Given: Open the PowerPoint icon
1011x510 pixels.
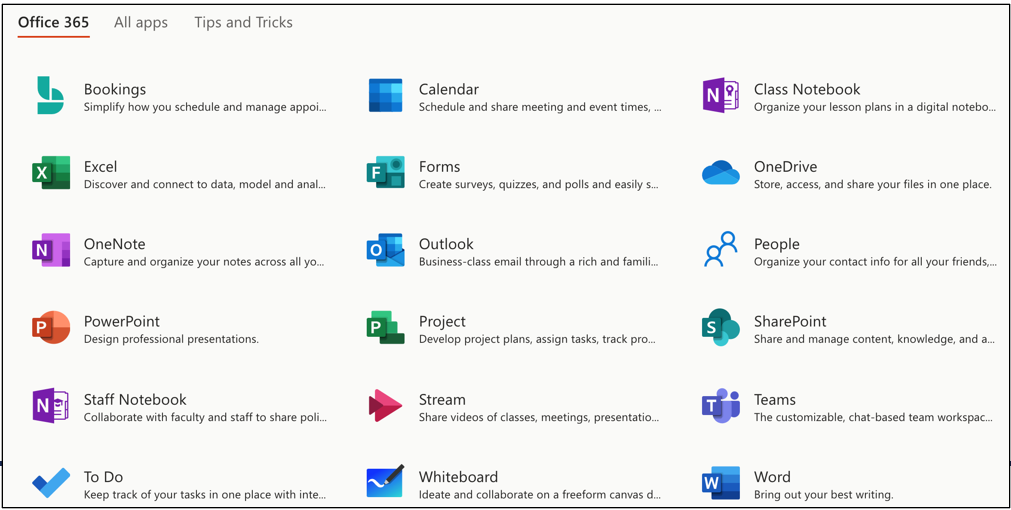Looking at the screenshot, I should pos(50,328).
